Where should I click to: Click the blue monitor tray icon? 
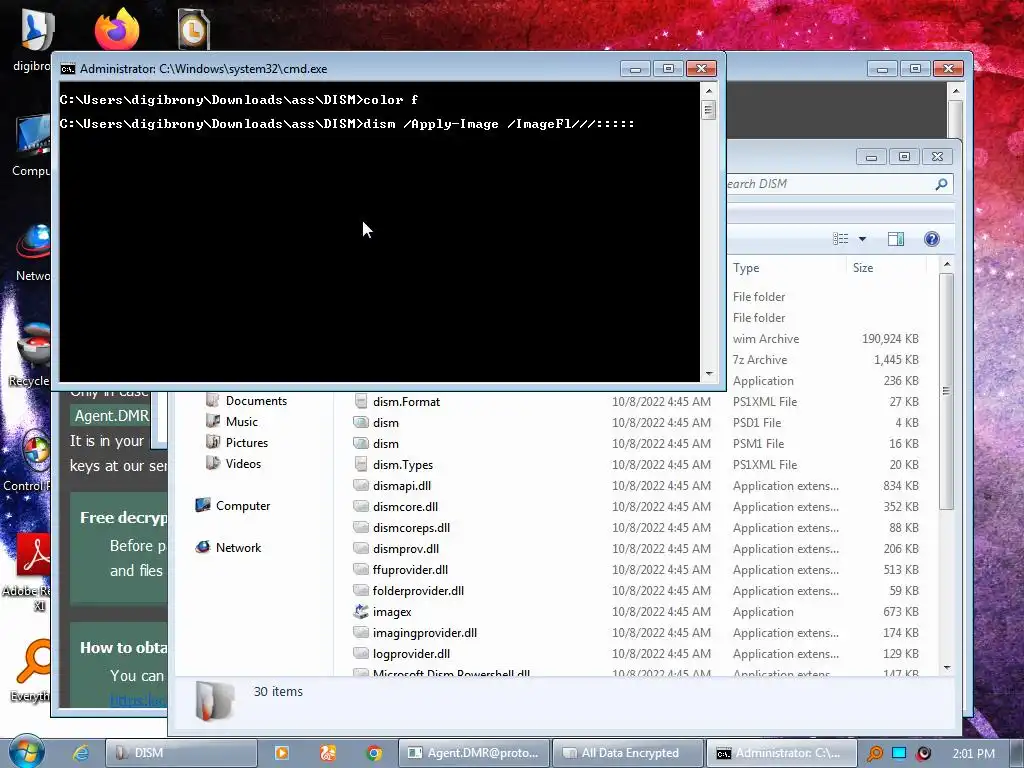point(899,753)
